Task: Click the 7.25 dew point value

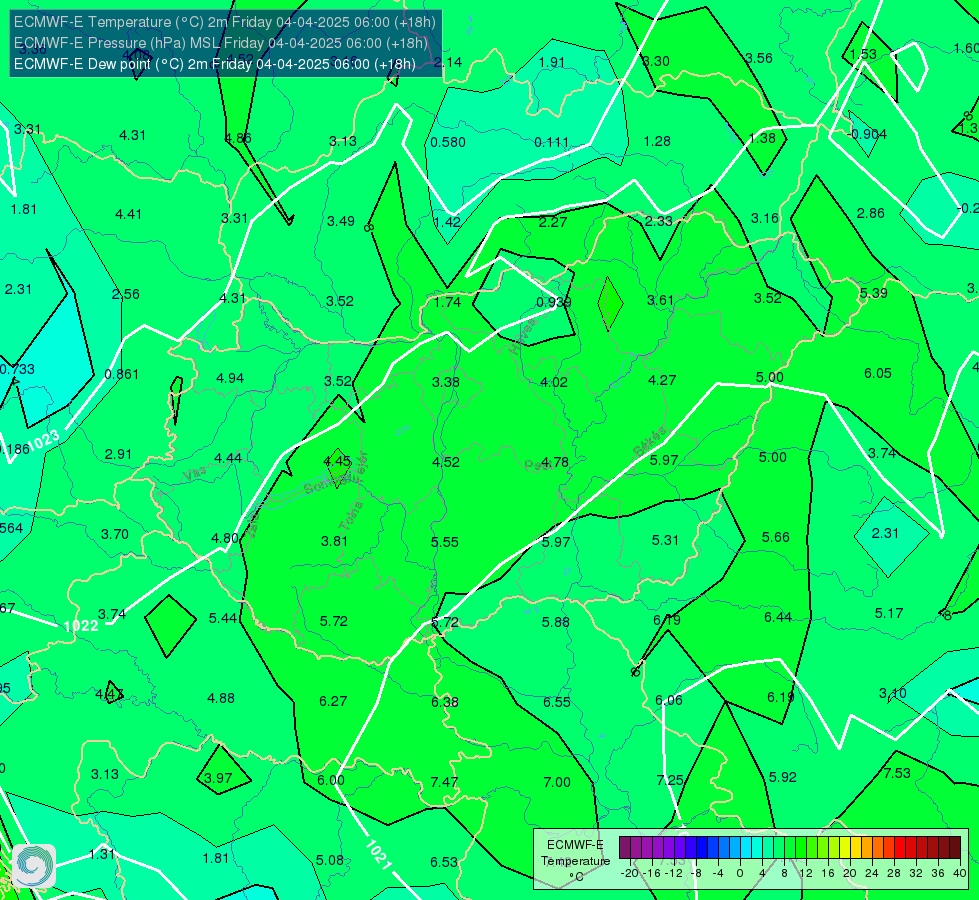Action: point(670,780)
